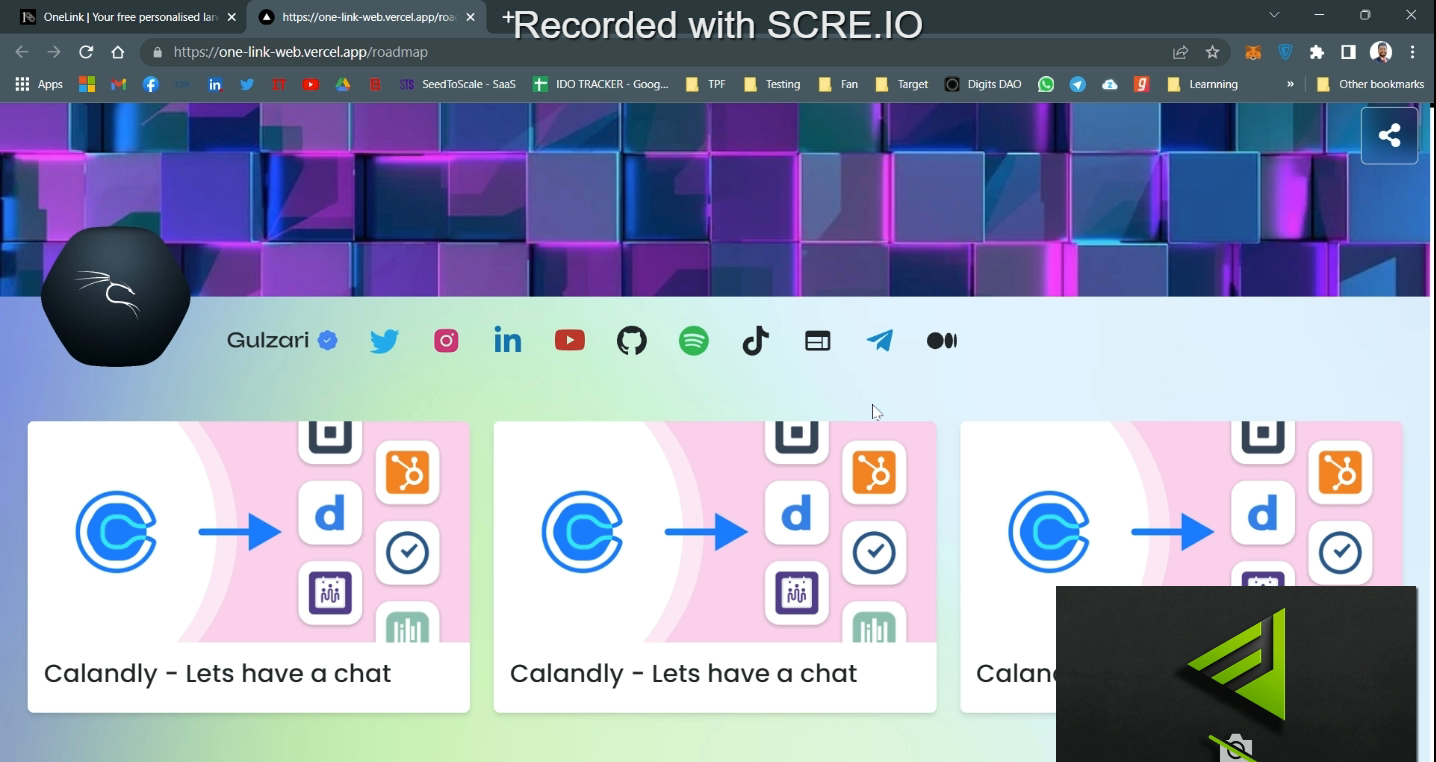View site information via the lock icon

[x=157, y=52]
